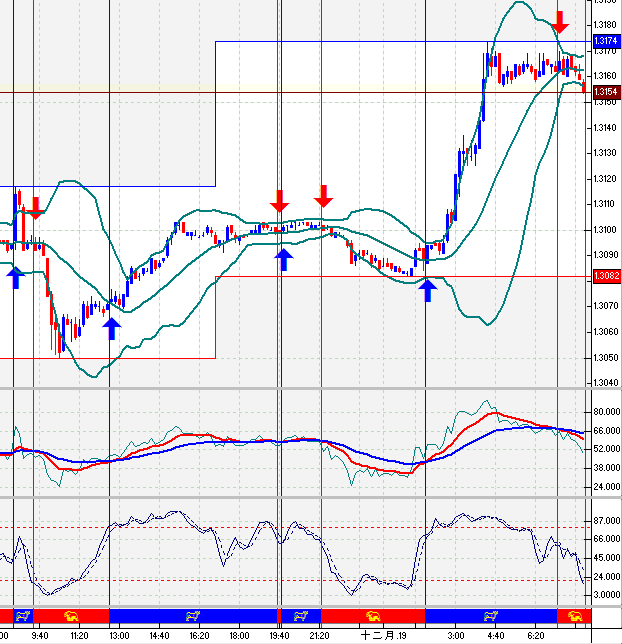Click the bull icon in the short blue bar after 19:40
Screen dimensions: 622x644
(301, 616)
